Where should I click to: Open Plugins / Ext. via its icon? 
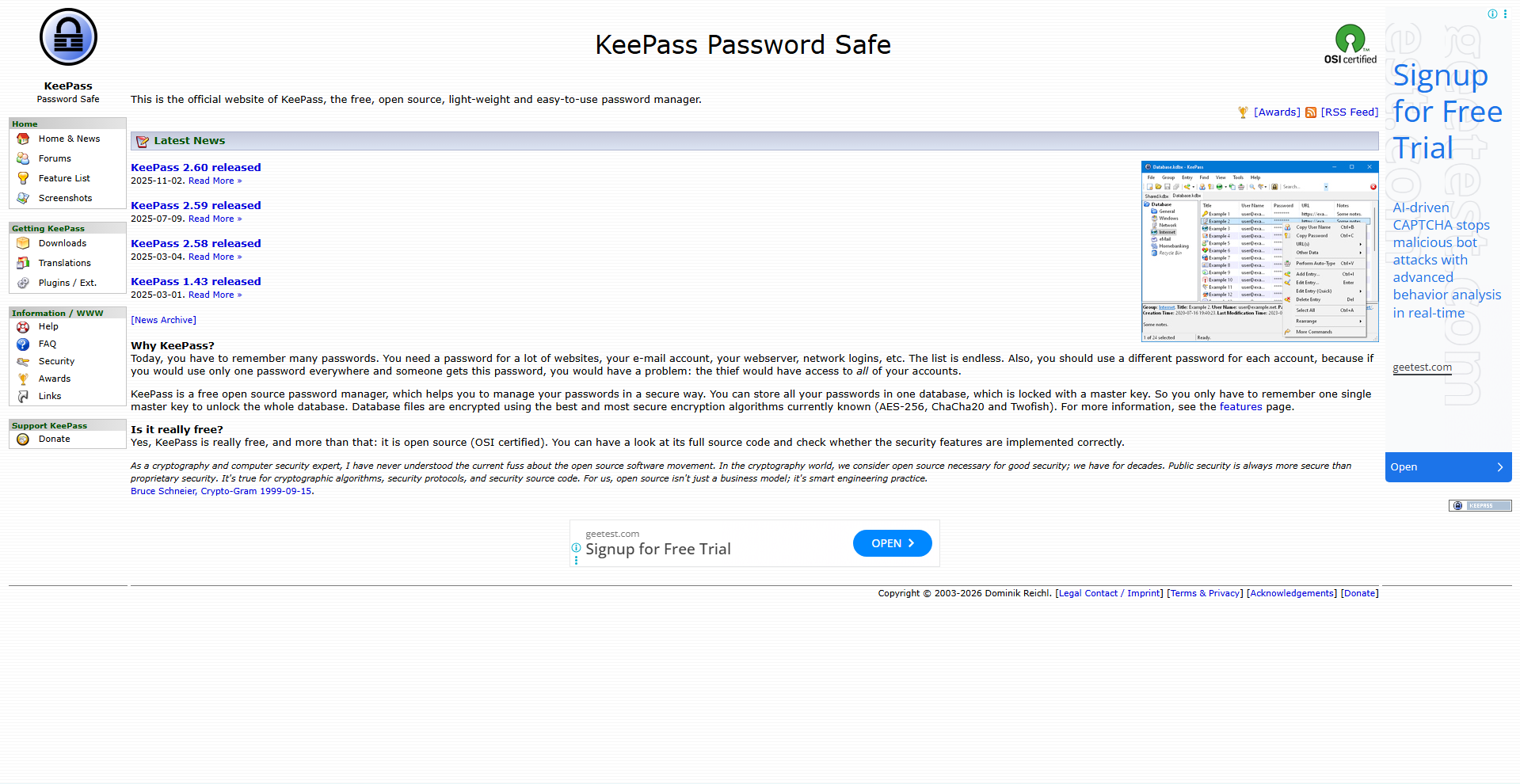coord(24,283)
